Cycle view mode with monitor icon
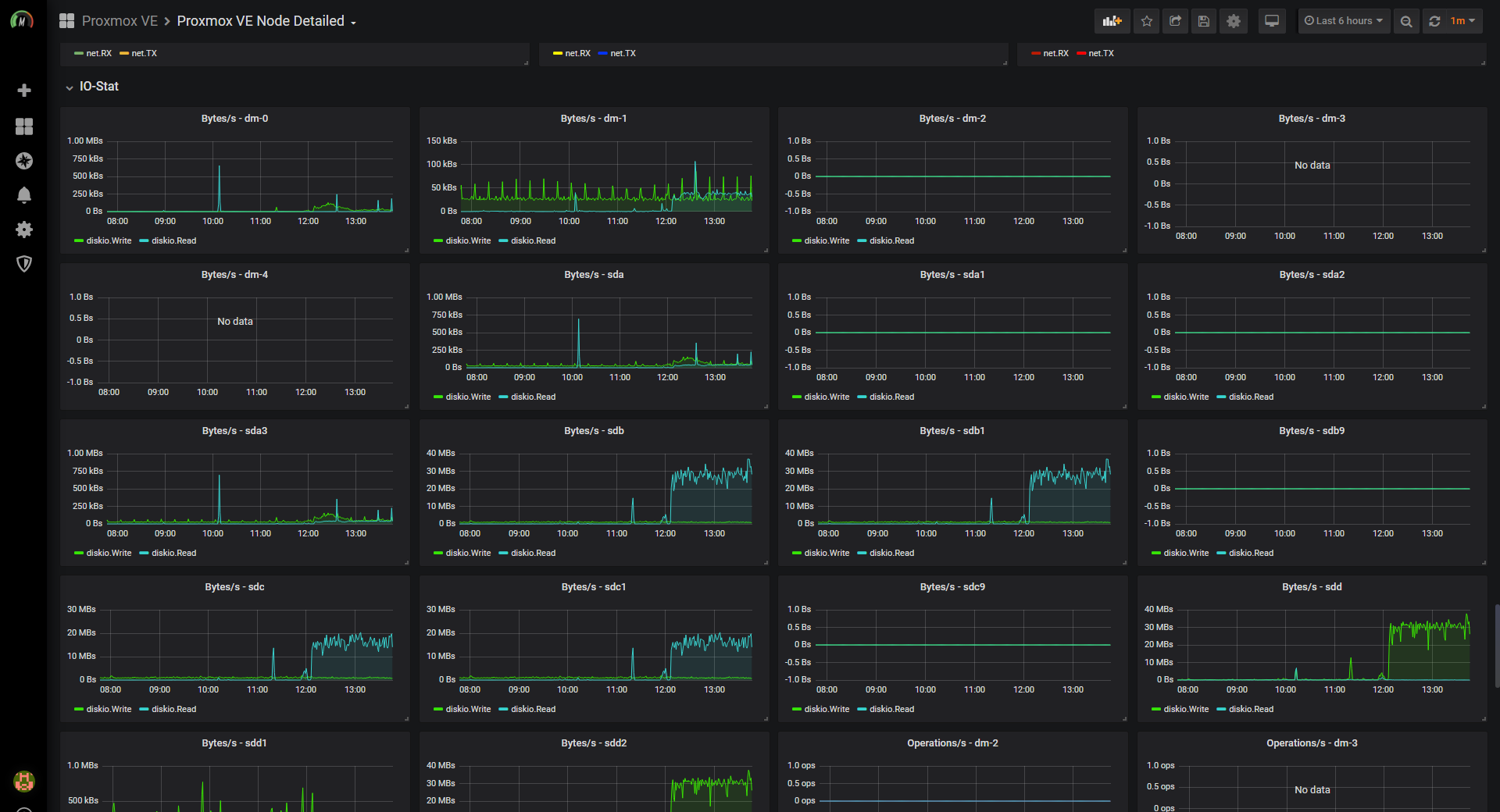The width and height of the screenshot is (1500, 812). [1272, 21]
